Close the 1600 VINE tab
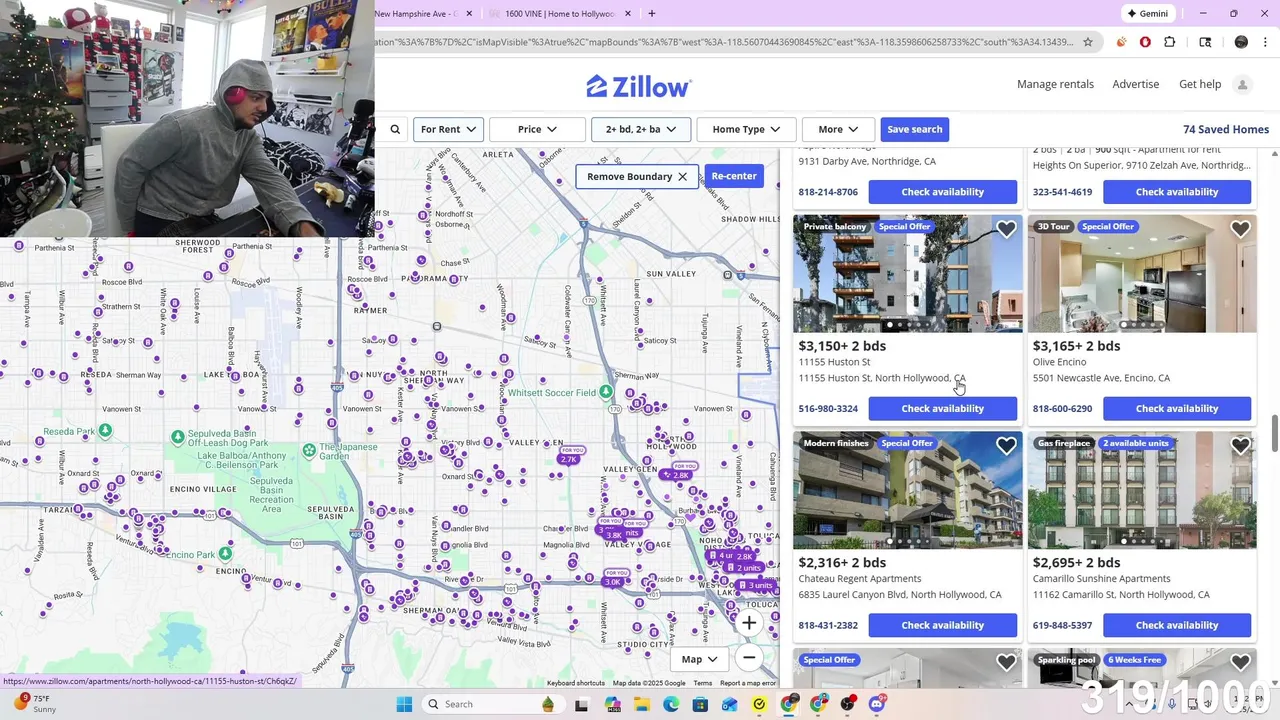The width and height of the screenshot is (1280, 720). pos(628,13)
